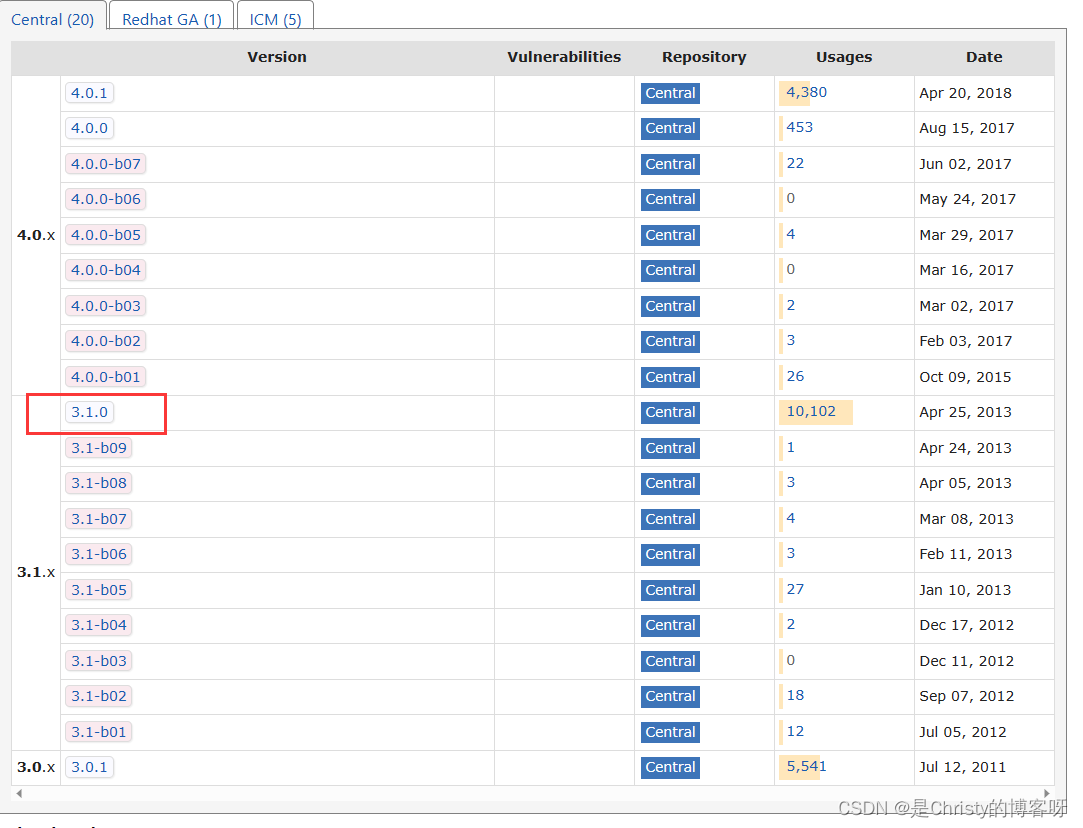The image size is (1083, 828).
Task: Switch to the Redhat GA tab
Action: (x=170, y=19)
